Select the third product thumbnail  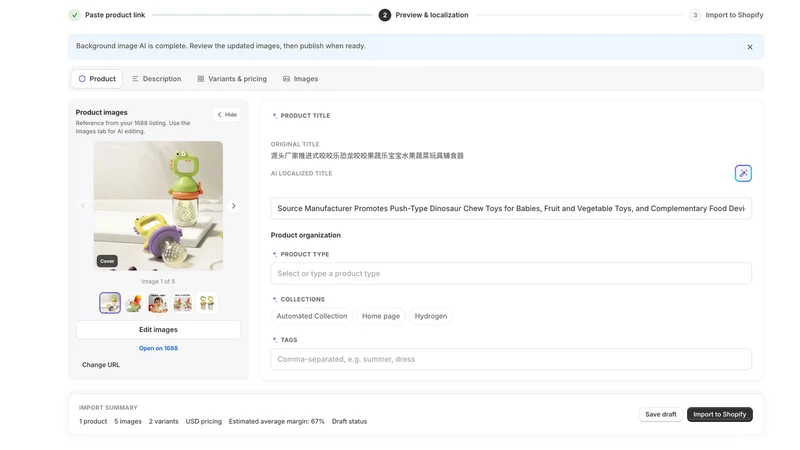point(158,303)
